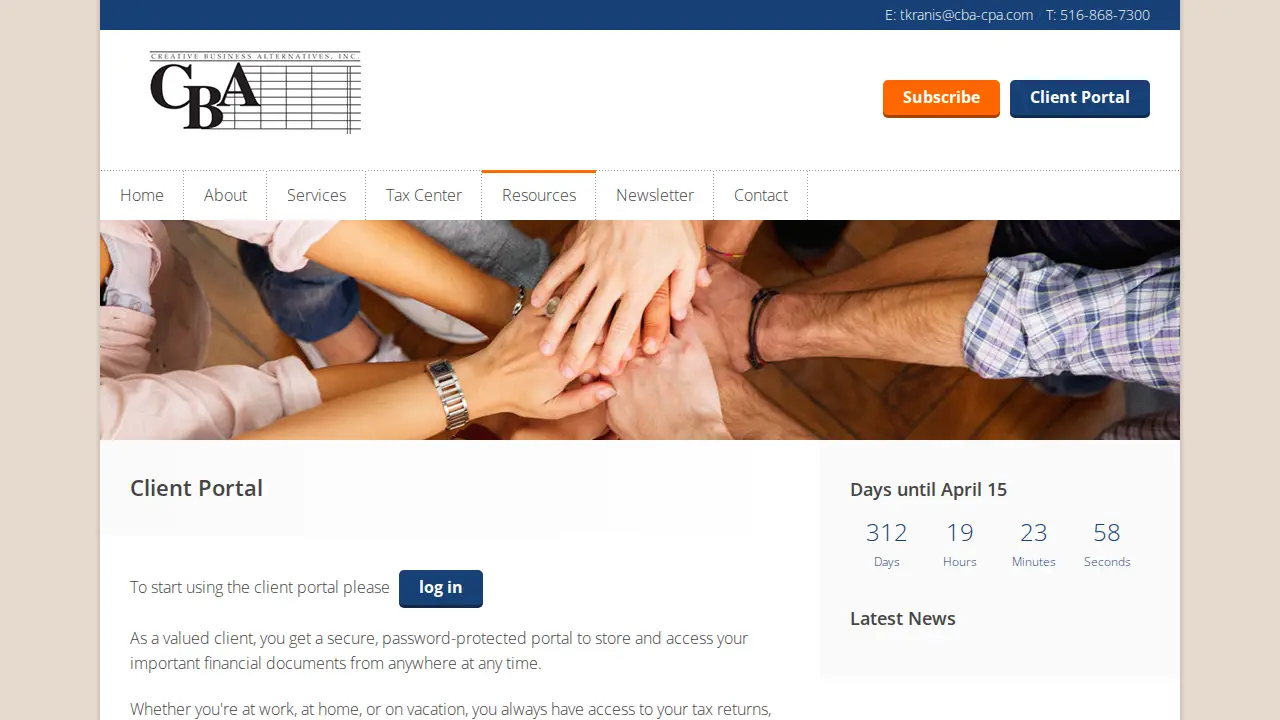The height and width of the screenshot is (720, 1280).
Task: Click the Client Portal page heading
Action: [x=197, y=488]
